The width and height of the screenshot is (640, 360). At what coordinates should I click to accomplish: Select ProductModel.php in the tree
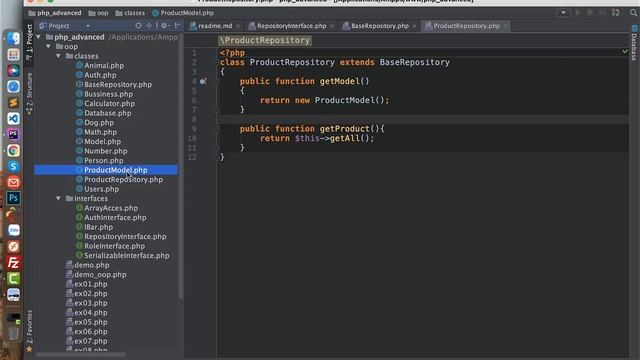(106, 170)
